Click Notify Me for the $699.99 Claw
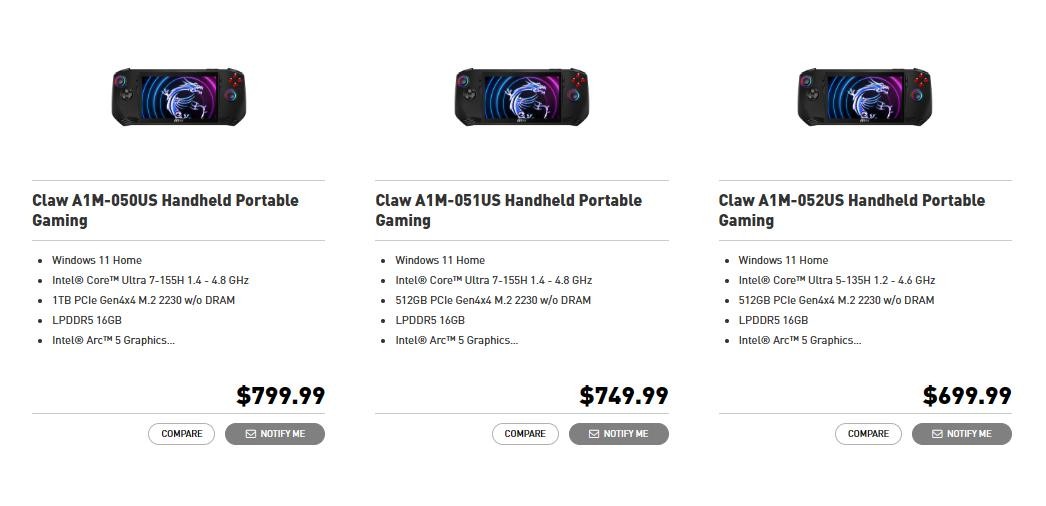Screen dimensions: 1046x506 point(961,434)
